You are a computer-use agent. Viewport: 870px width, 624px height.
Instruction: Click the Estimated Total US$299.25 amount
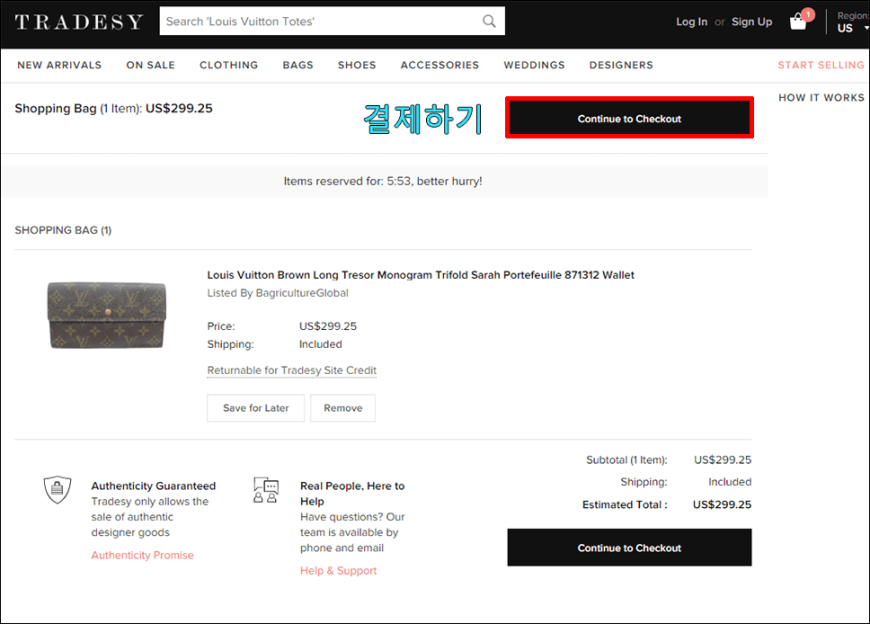722,504
